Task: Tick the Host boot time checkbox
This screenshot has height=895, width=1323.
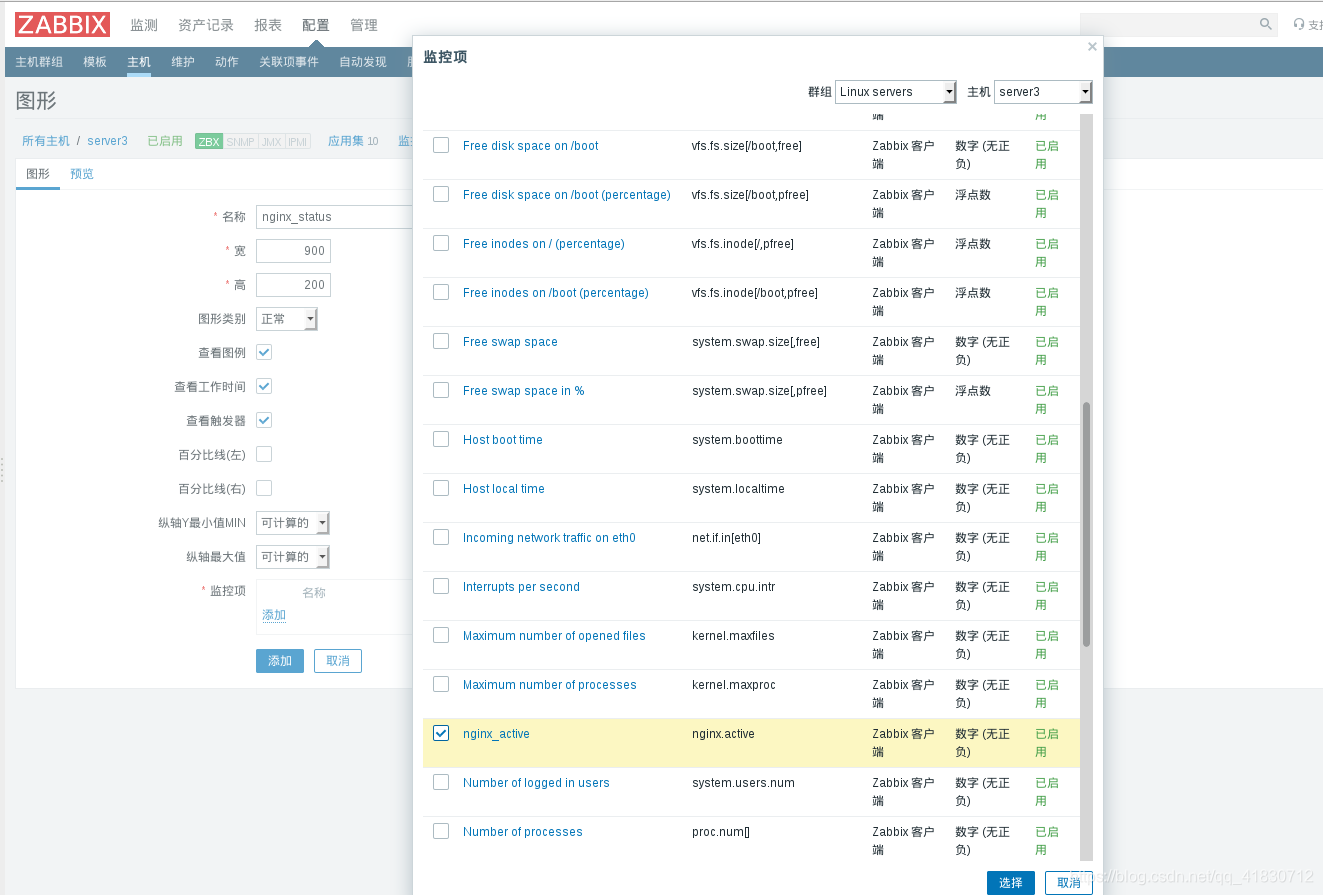Action: 441,439
